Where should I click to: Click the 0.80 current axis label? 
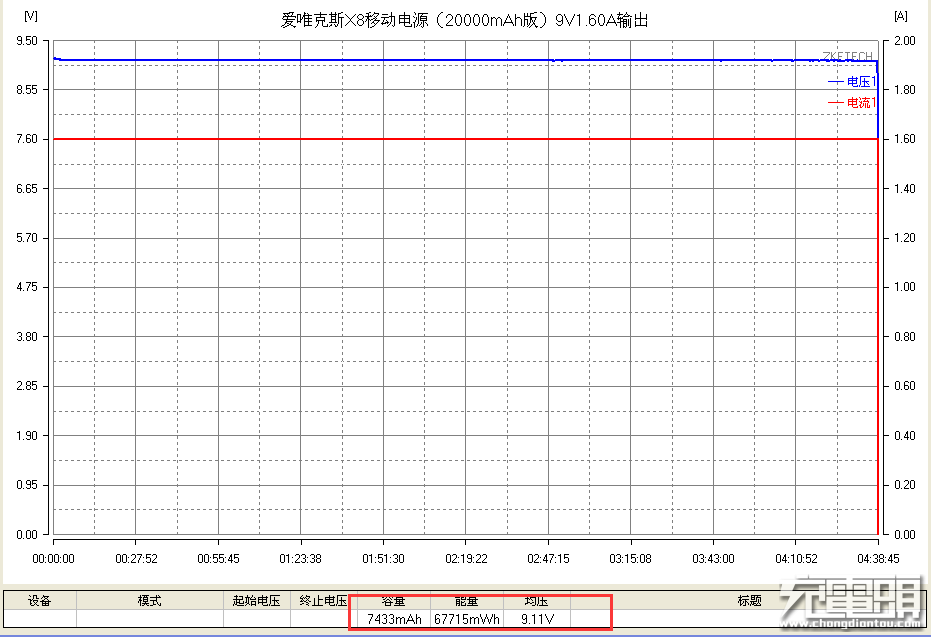coord(904,337)
